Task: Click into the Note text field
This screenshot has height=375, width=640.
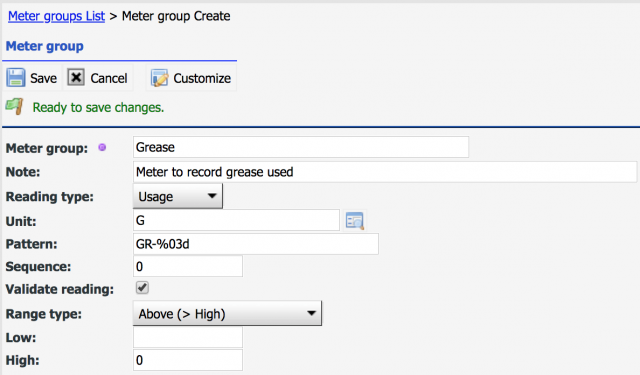Action: coord(385,172)
